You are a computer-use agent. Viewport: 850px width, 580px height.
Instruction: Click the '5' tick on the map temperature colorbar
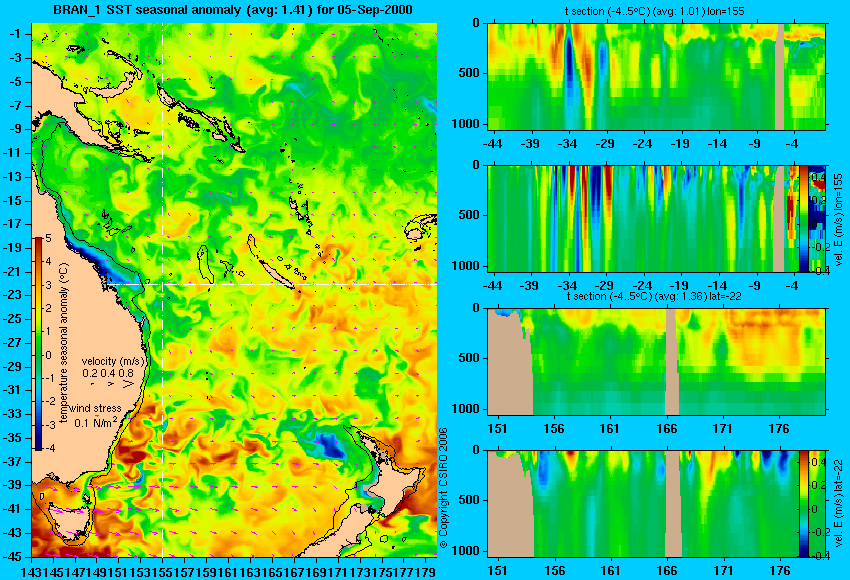coord(48,238)
